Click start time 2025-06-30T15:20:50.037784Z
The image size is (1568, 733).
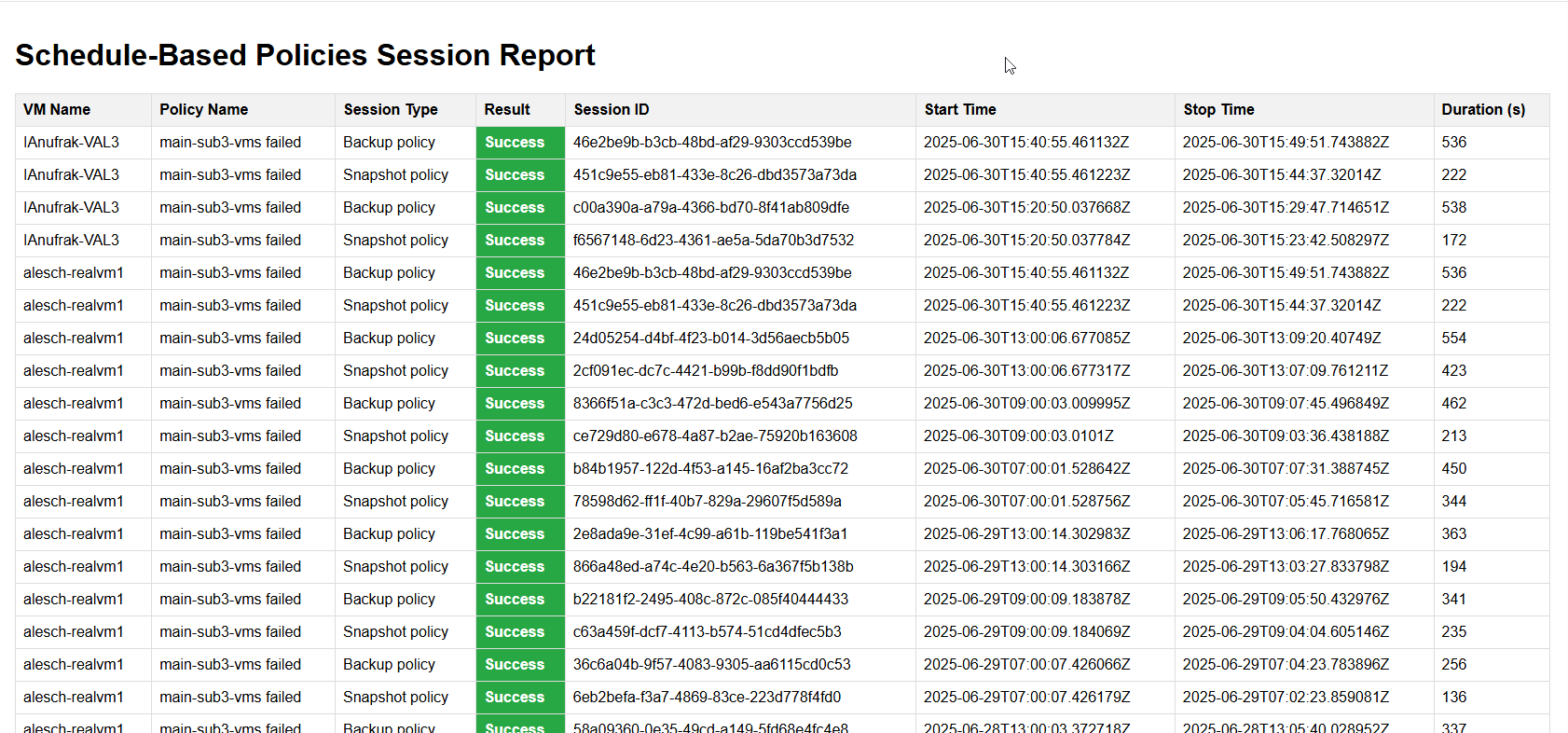(1027, 240)
